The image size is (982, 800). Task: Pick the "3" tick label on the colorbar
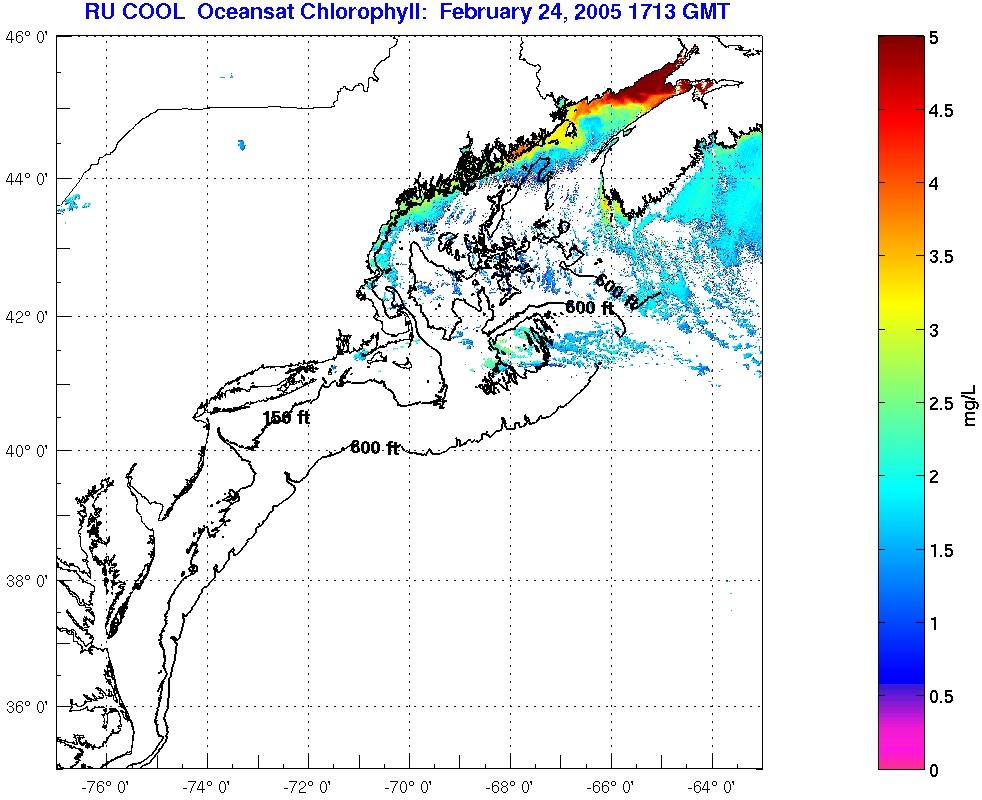pos(934,330)
